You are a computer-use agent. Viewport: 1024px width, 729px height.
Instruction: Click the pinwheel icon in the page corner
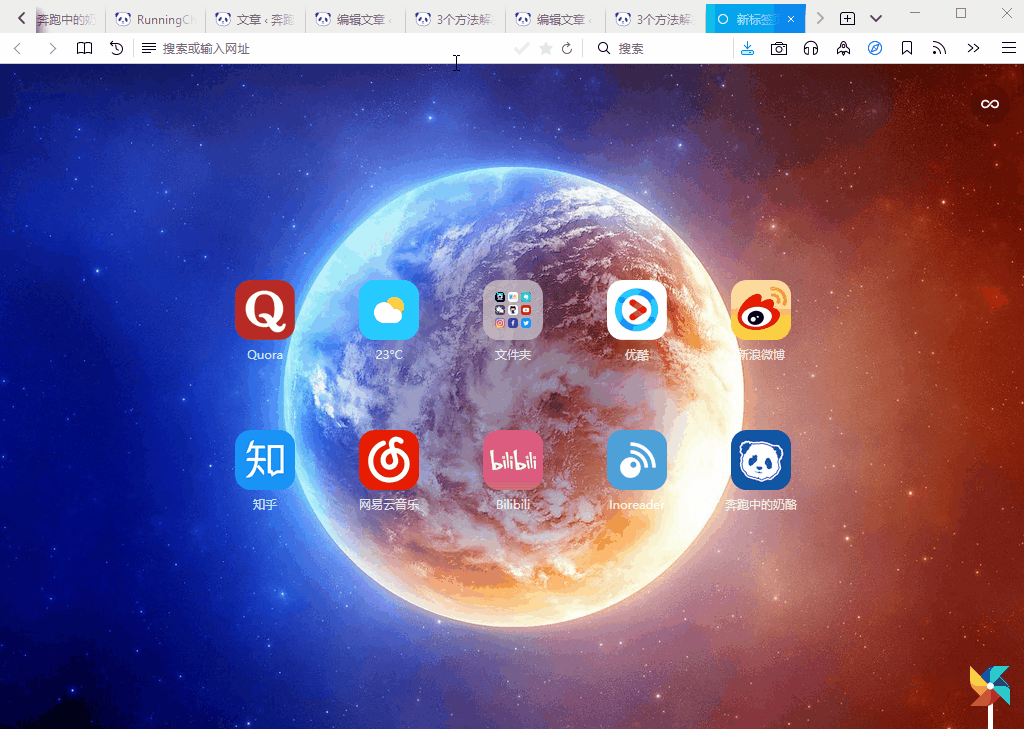tap(990, 687)
